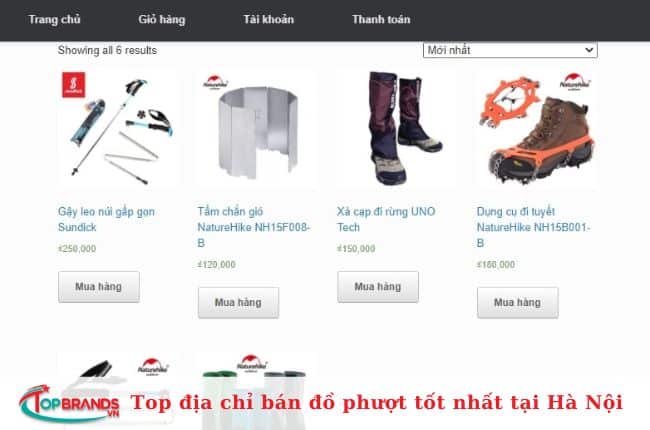Open Tấm chắn gió NatureHike NH15F008-B link
Screen dimensions: 650x430
click(254, 227)
